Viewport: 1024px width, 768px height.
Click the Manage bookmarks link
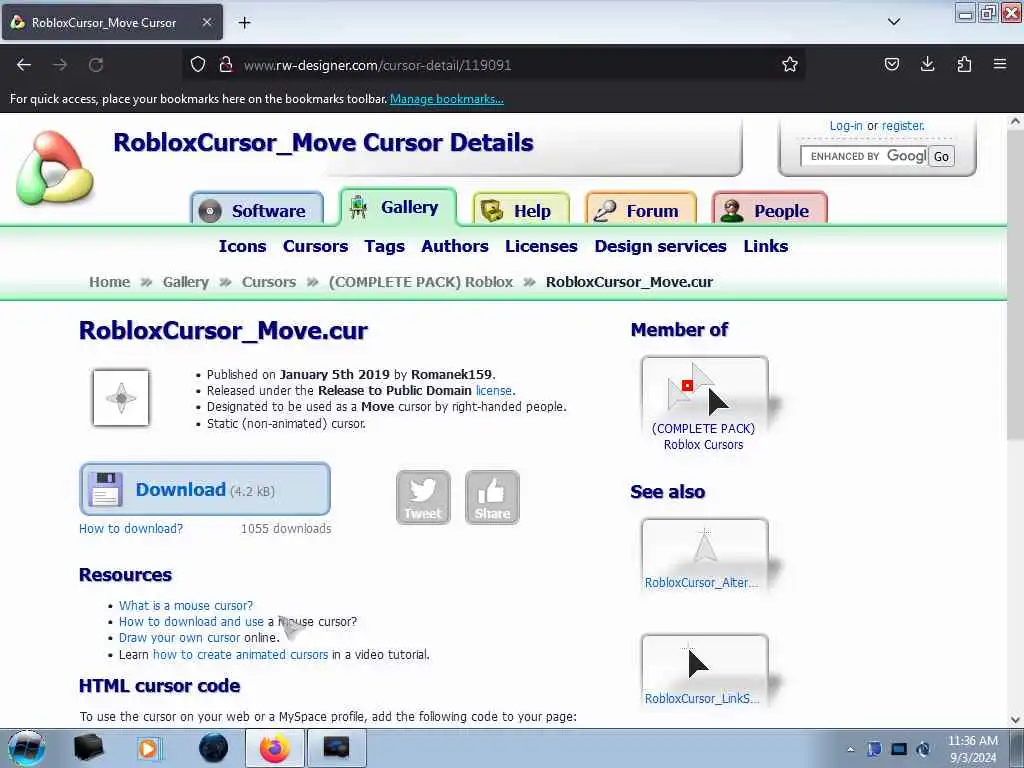click(447, 99)
